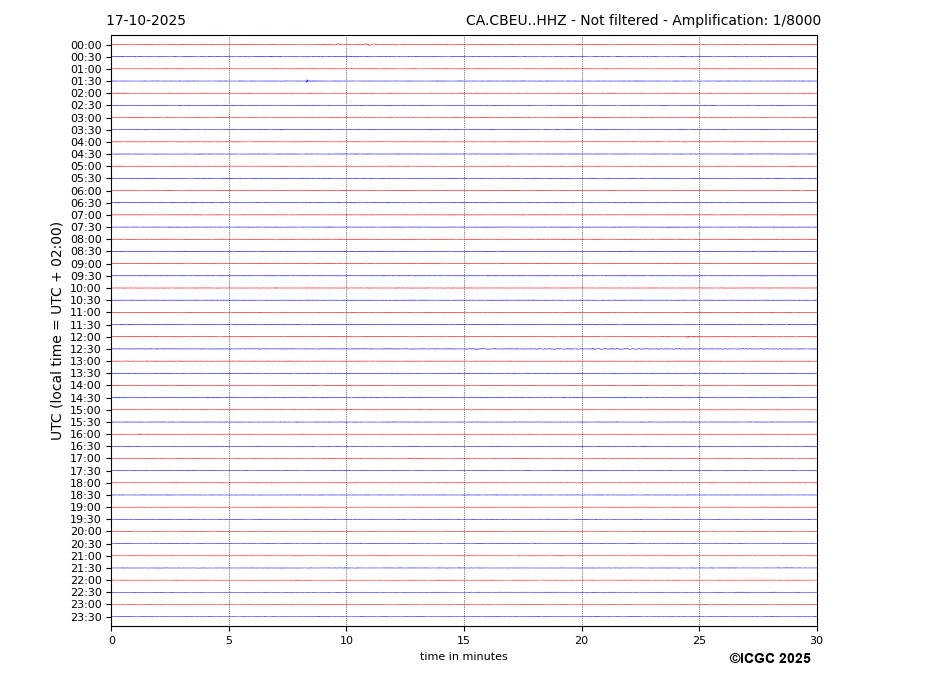Select the 01:30 trace time label
The width and height of the screenshot is (927, 696).
[x=86, y=81]
